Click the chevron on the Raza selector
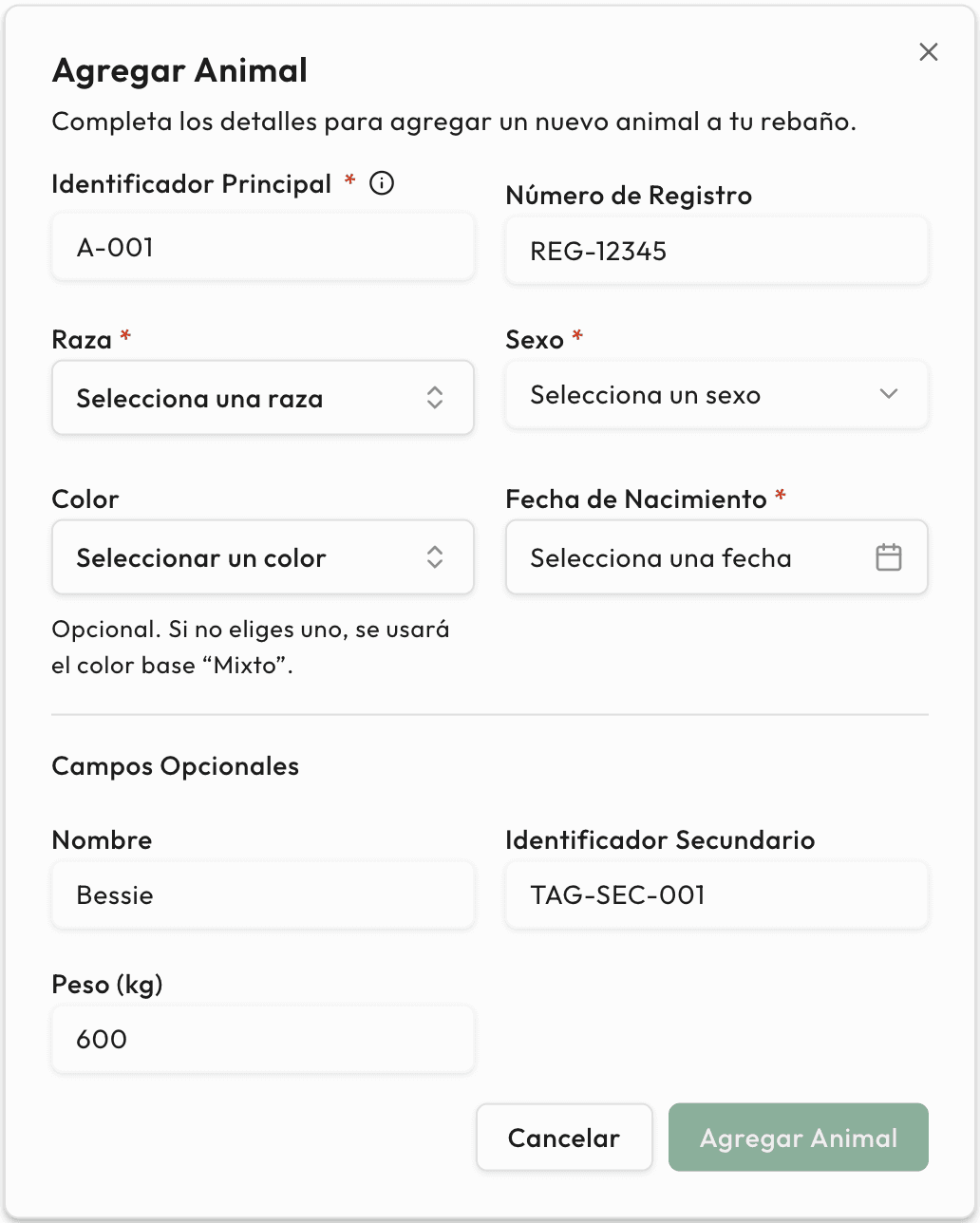This screenshot has height=1223, width=980. tap(435, 398)
